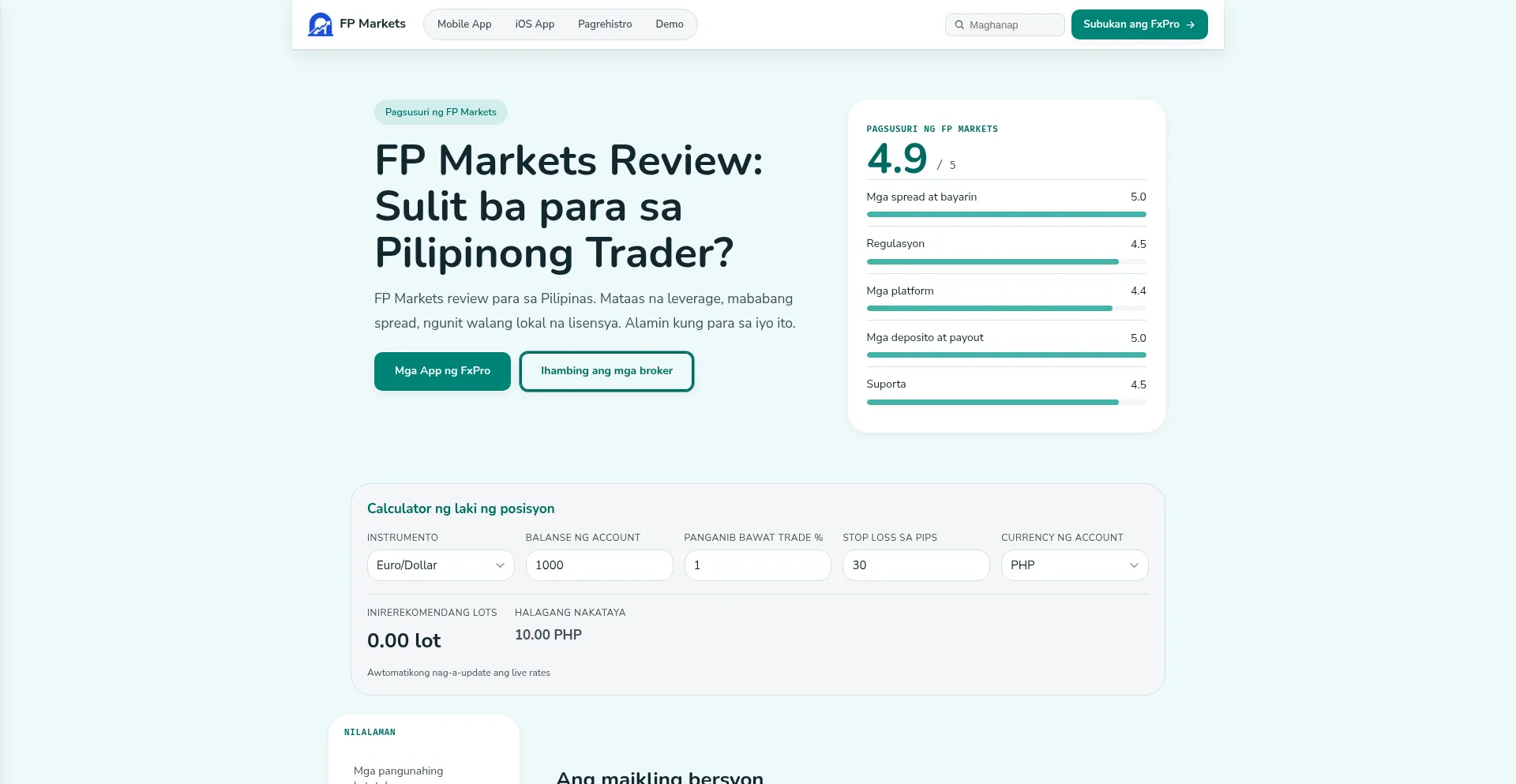Click the FP Markets logo icon
1516x784 pixels.
click(x=321, y=24)
